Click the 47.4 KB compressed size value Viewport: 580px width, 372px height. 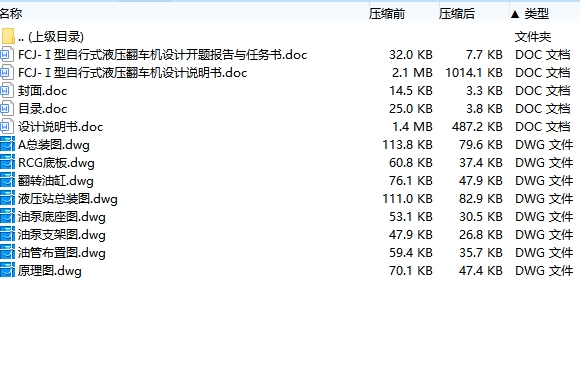481,271
